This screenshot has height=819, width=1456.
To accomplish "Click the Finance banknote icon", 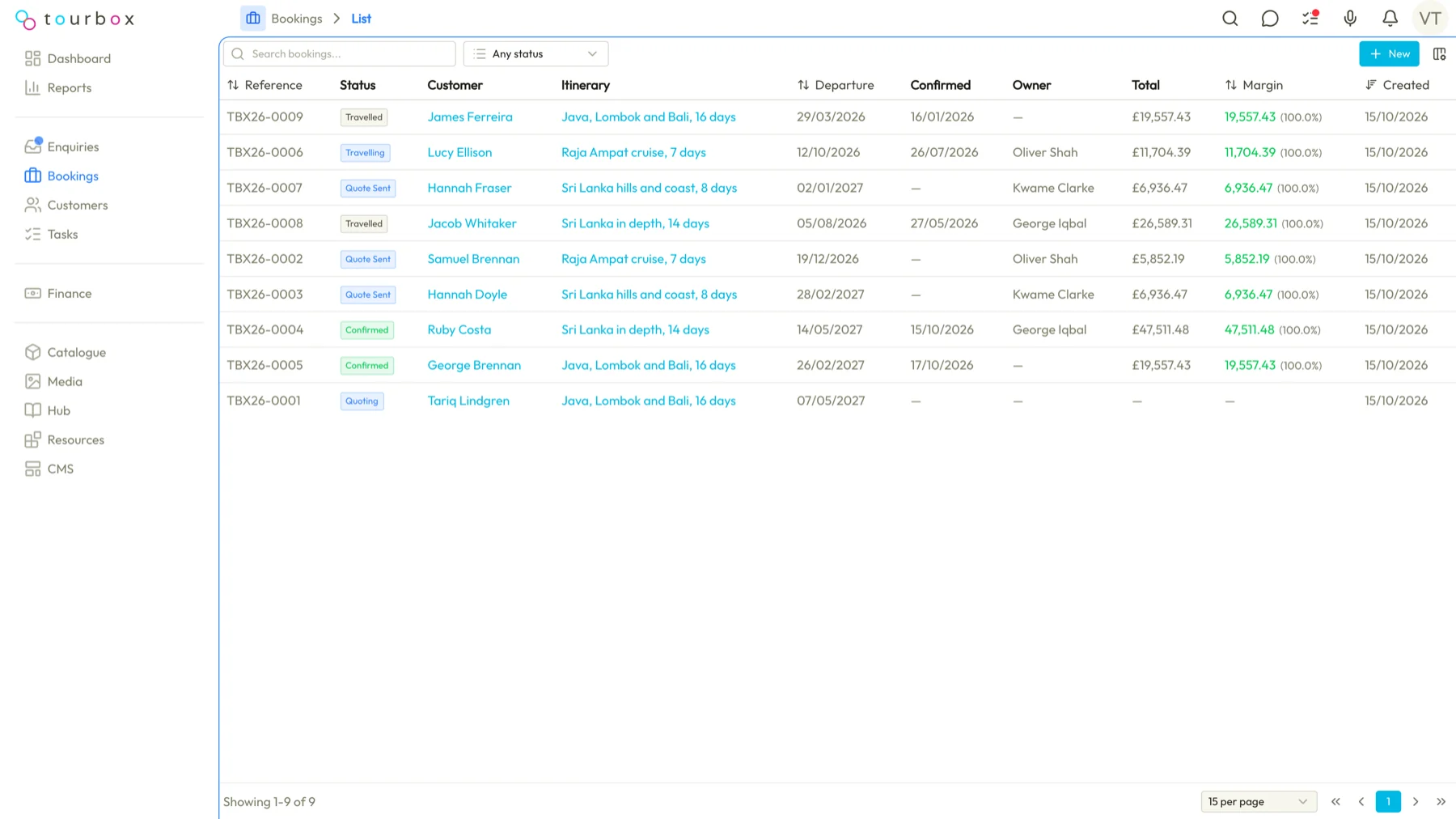I will tap(32, 293).
